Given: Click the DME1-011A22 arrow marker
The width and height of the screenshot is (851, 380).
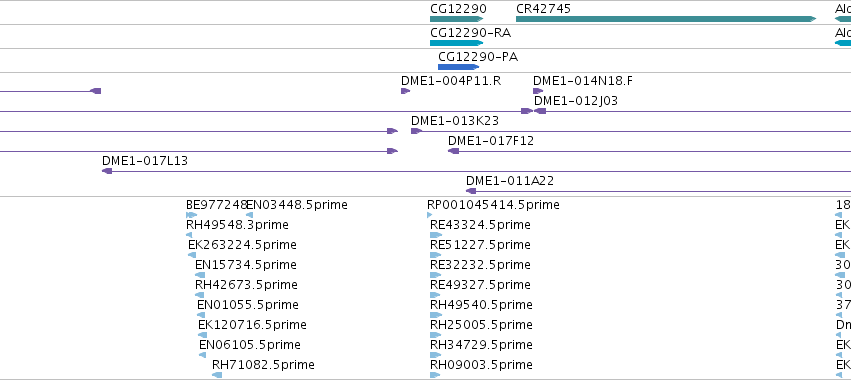Looking at the screenshot, I should click(x=471, y=191).
